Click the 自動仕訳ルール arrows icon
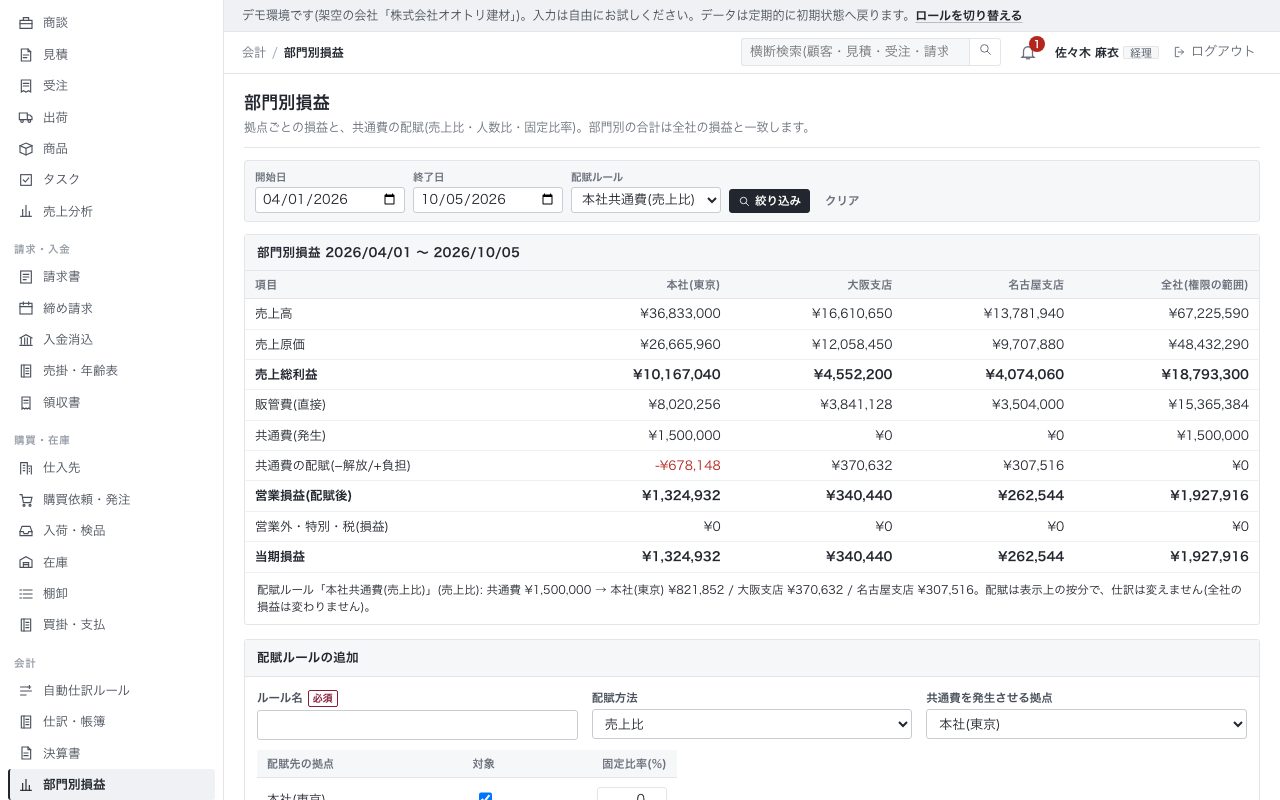 [26, 690]
